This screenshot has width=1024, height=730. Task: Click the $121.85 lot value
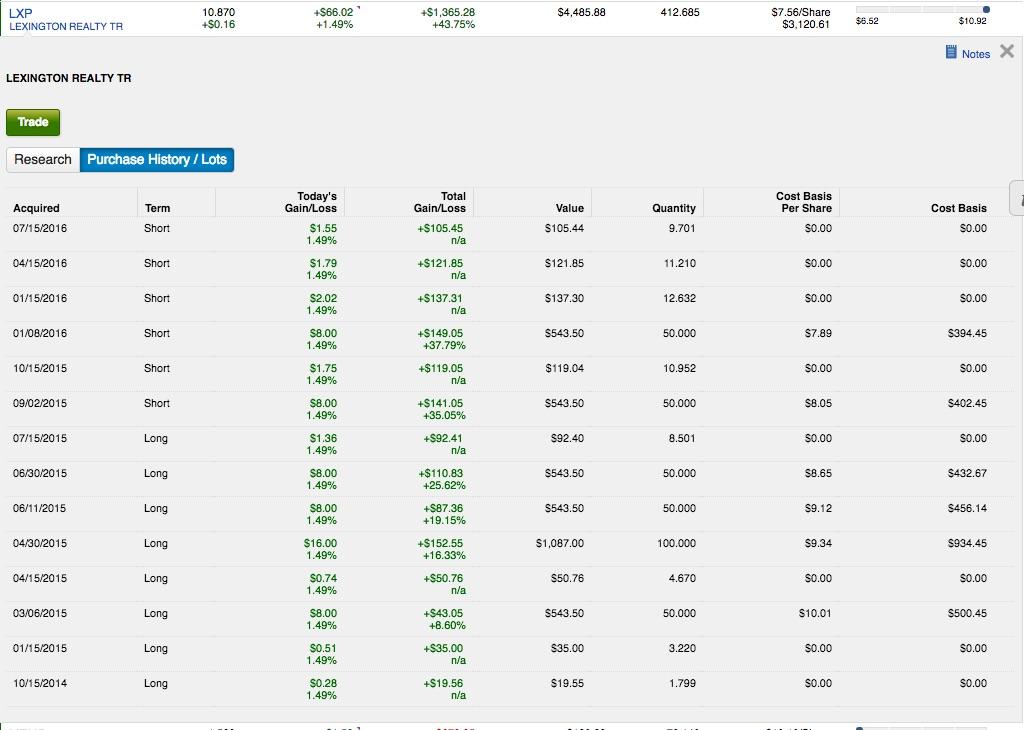[564, 264]
